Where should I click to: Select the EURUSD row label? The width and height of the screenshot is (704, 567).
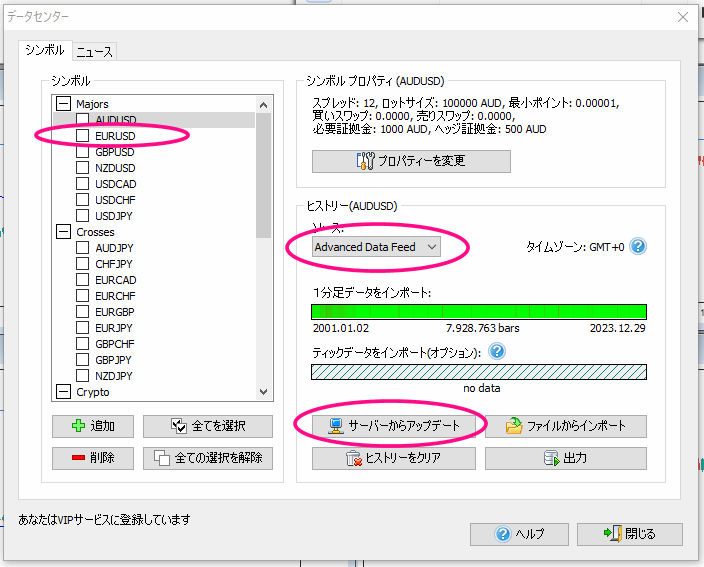coord(115,136)
